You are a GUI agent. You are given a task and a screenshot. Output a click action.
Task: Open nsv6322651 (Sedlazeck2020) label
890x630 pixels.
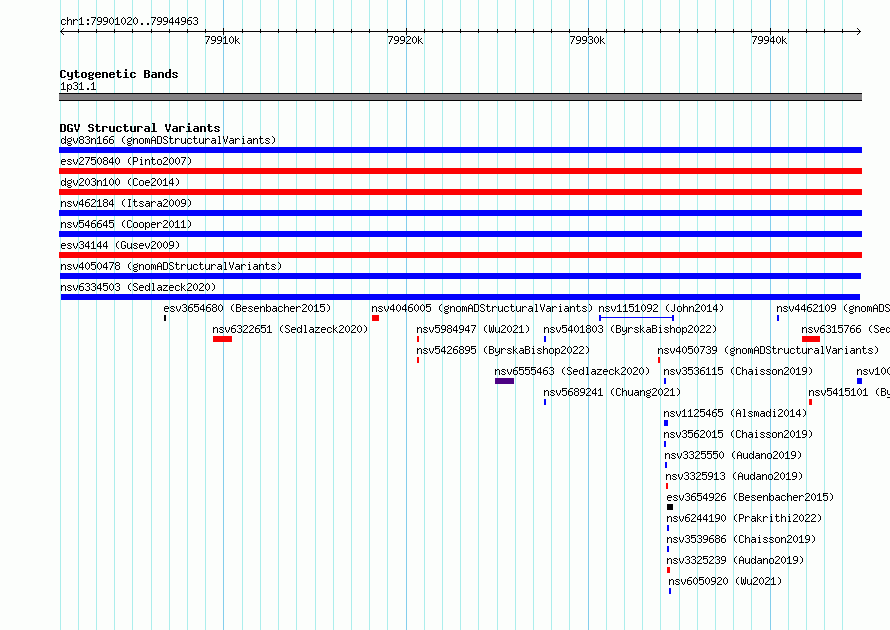[290, 329]
